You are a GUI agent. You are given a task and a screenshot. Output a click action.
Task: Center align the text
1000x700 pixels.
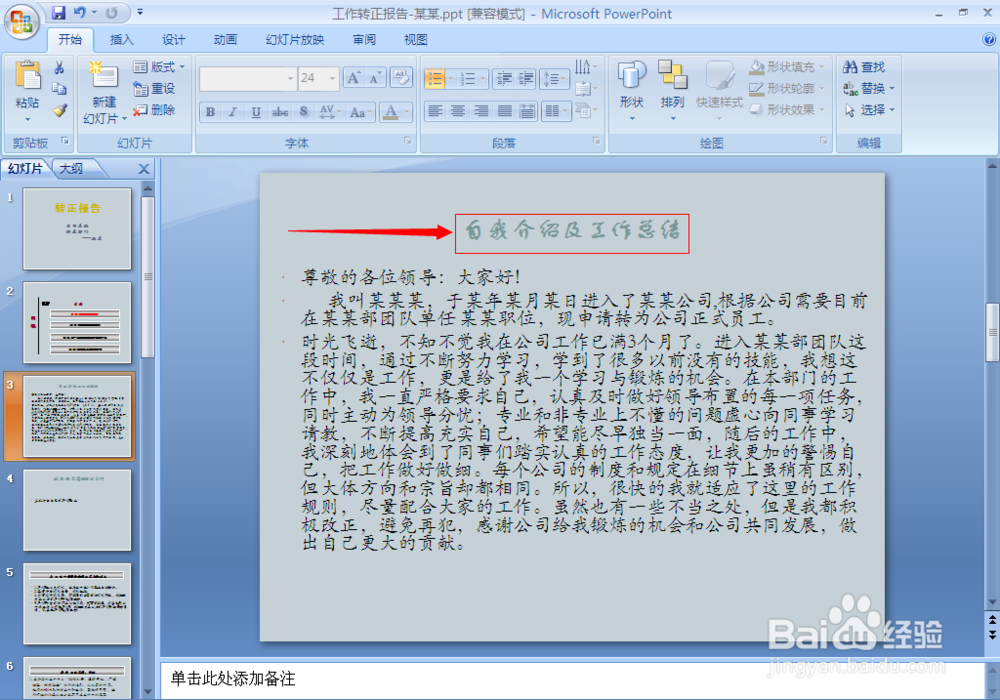click(x=458, y=112)
